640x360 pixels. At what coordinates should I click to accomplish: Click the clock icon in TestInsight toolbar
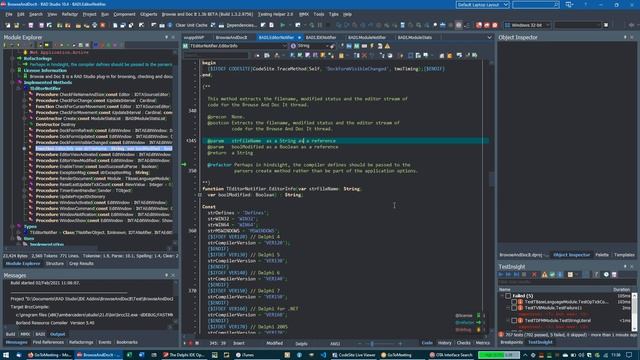[x=606, y=275]
